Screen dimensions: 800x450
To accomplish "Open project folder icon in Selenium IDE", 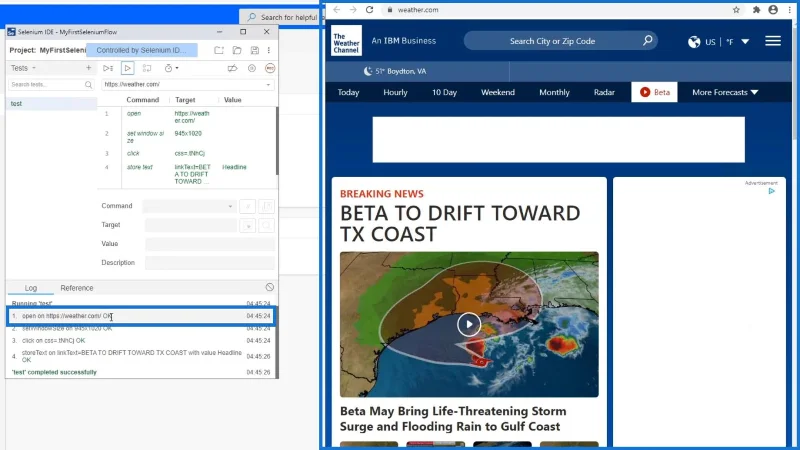I will (x=237, y=50).
